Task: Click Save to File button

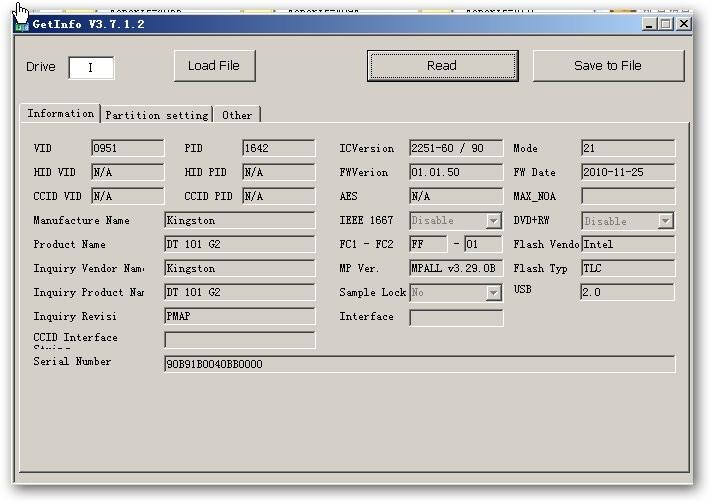Action: pyautogui.click(x=608, y=66)
